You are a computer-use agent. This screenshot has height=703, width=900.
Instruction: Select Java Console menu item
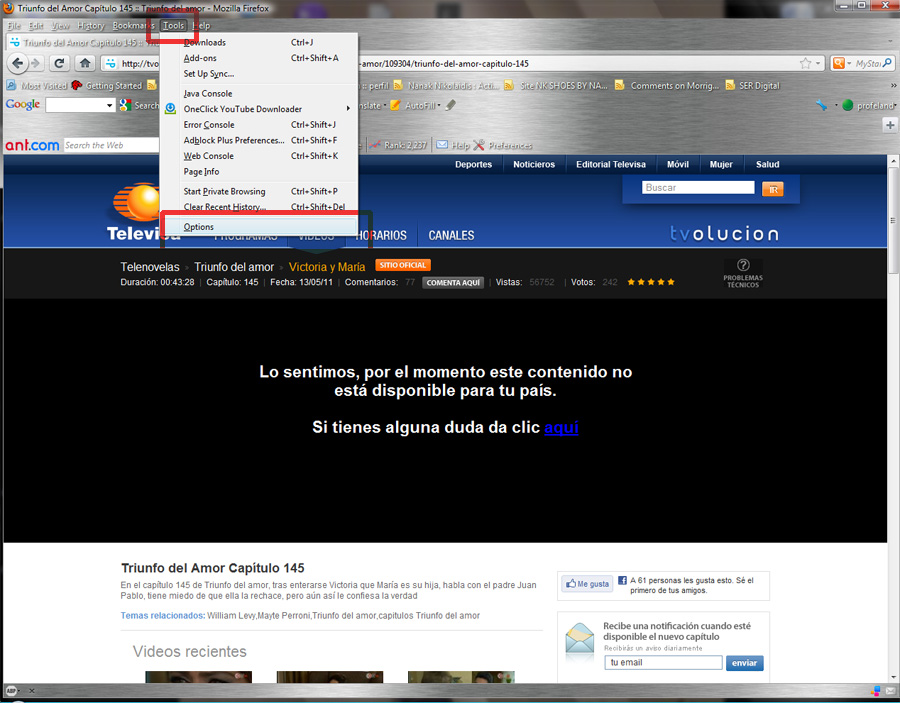(x=259, y=93)
